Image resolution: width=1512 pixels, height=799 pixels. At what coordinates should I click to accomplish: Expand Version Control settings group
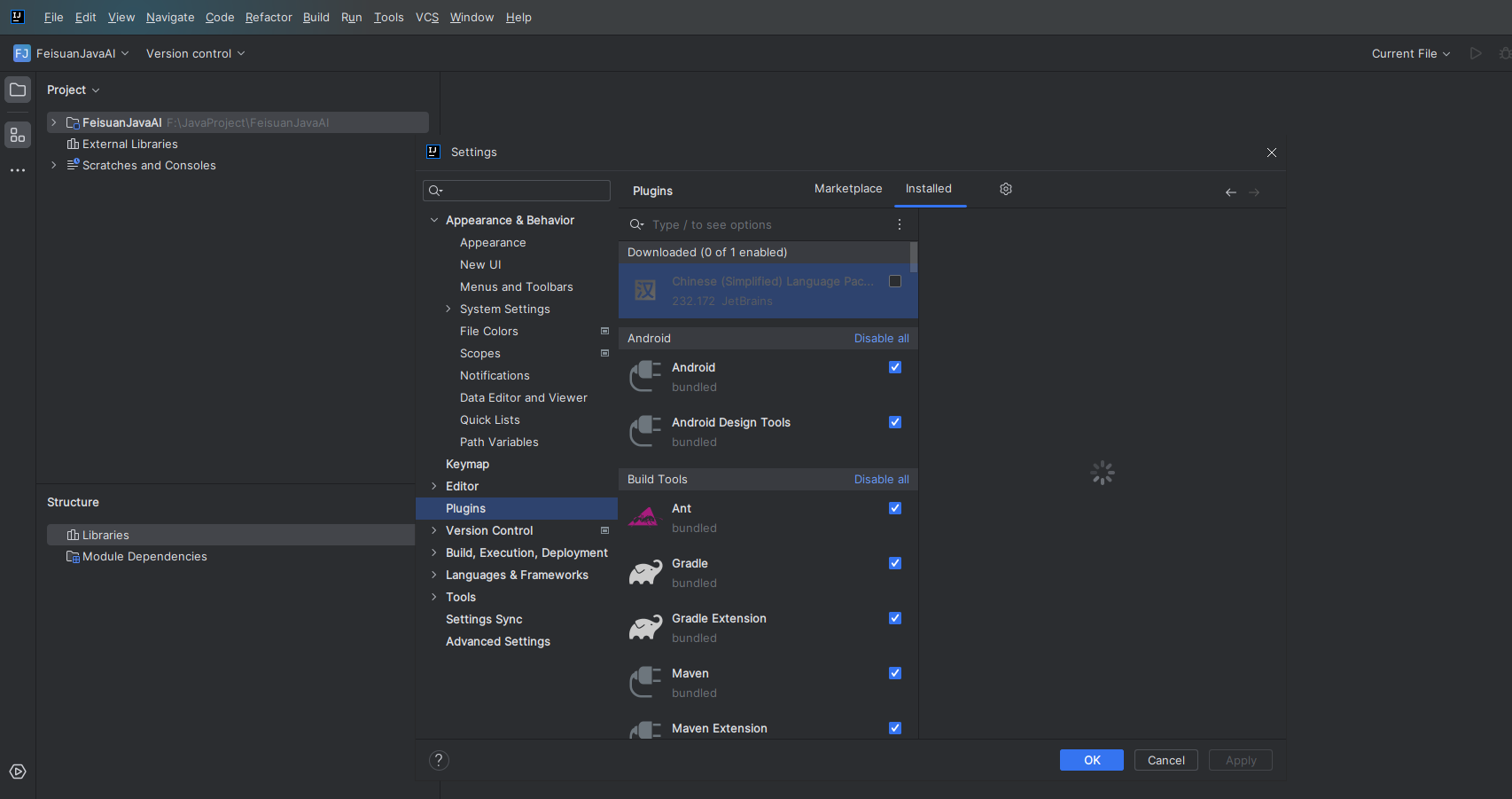point(434,530)
